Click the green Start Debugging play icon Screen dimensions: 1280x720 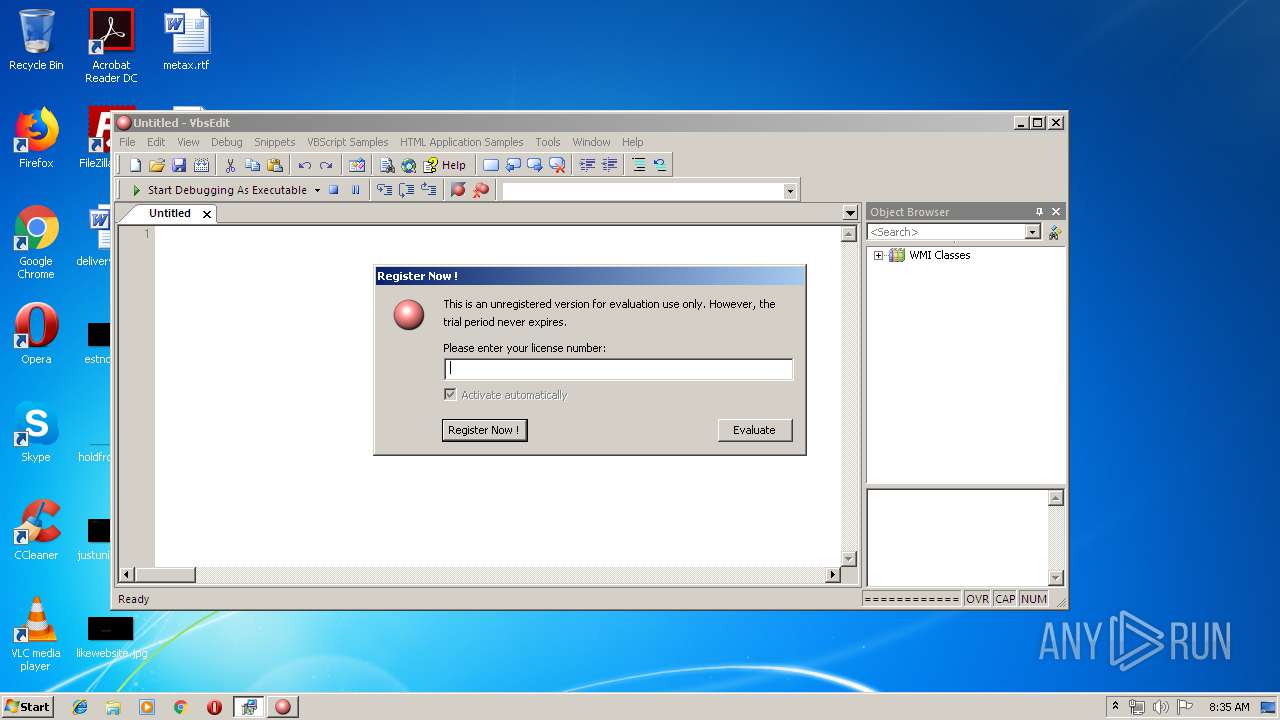[x=136, y=190]
